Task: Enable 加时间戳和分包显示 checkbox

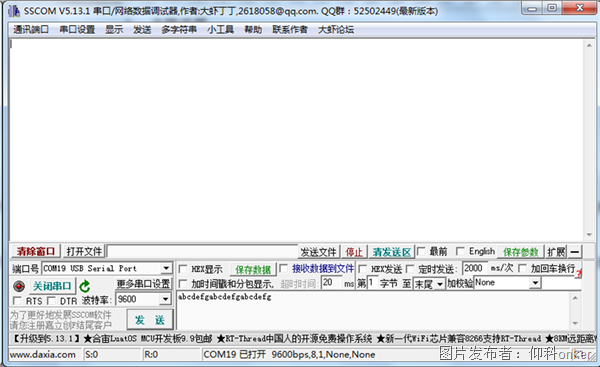Action: coord(183,284)
